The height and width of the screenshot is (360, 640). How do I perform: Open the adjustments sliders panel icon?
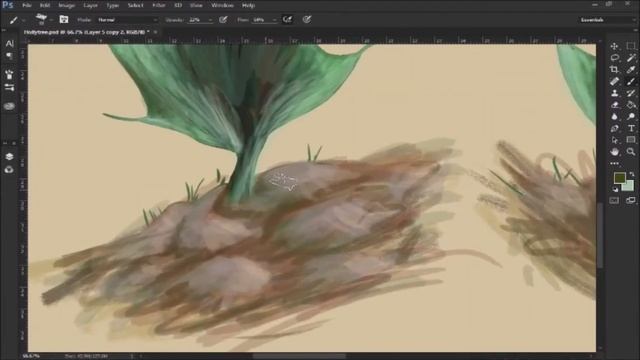click(x=9, y=87)
